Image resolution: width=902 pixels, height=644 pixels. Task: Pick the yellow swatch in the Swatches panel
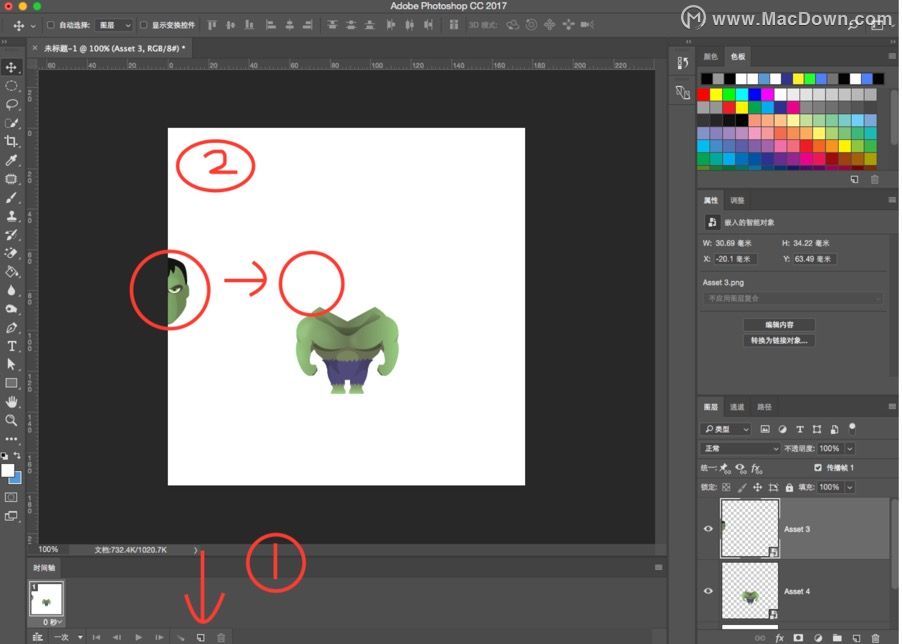point(716,94)
